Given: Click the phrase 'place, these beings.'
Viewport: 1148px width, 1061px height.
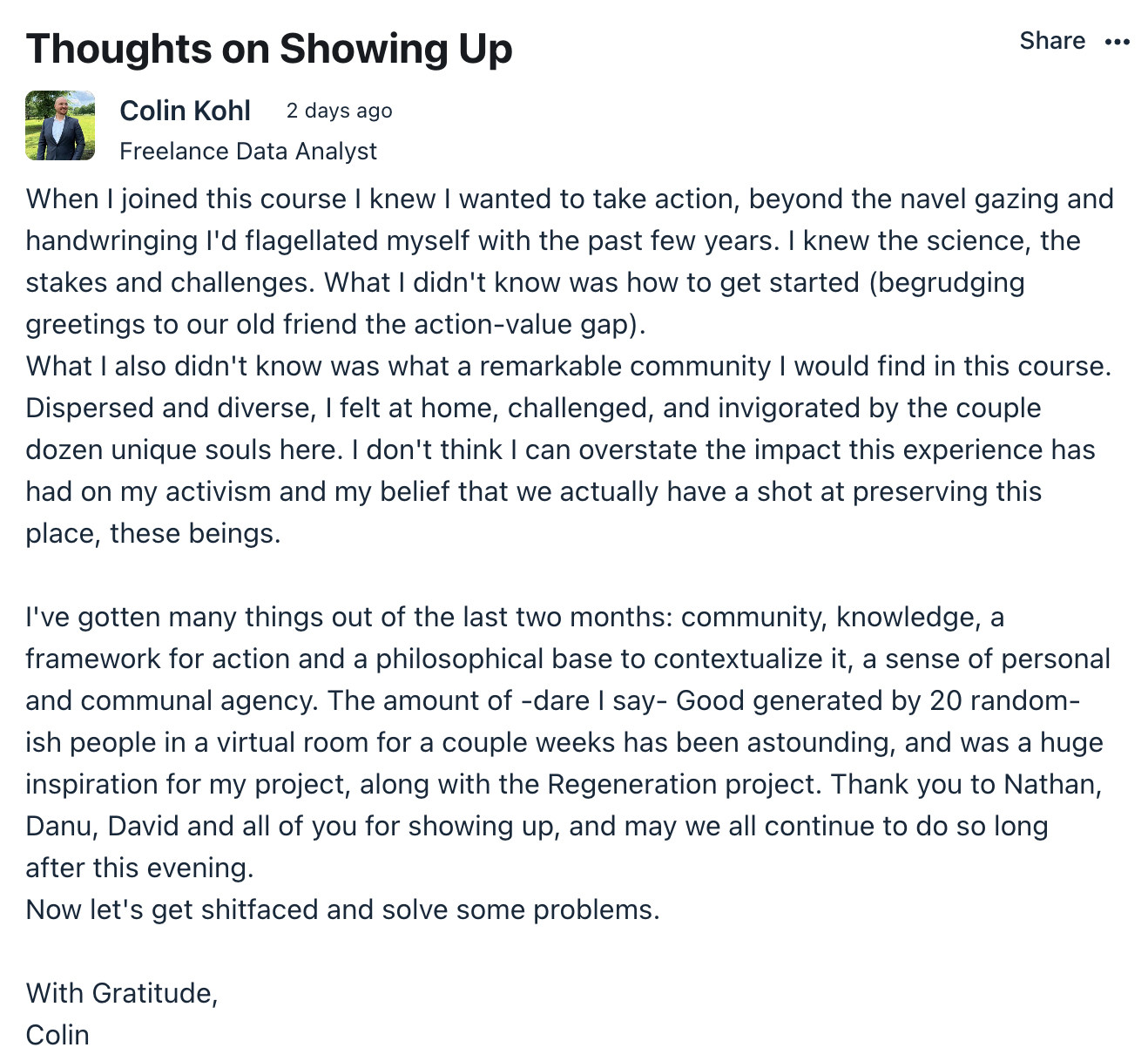Looking at the screenshot, I should tap(153, 533).
